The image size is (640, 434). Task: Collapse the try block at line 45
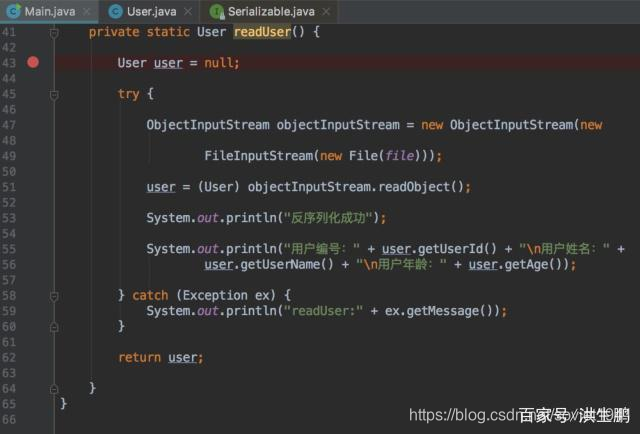coord(54,95)
